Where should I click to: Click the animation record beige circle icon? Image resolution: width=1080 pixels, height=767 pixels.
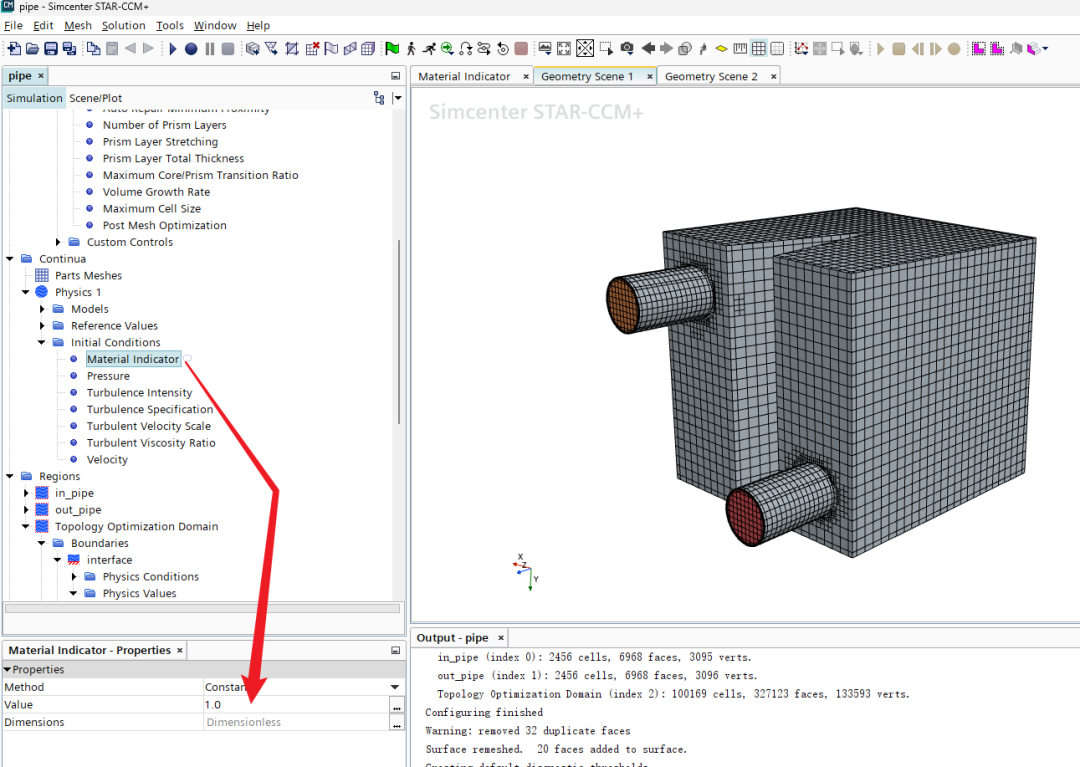(x=954, y=49)
